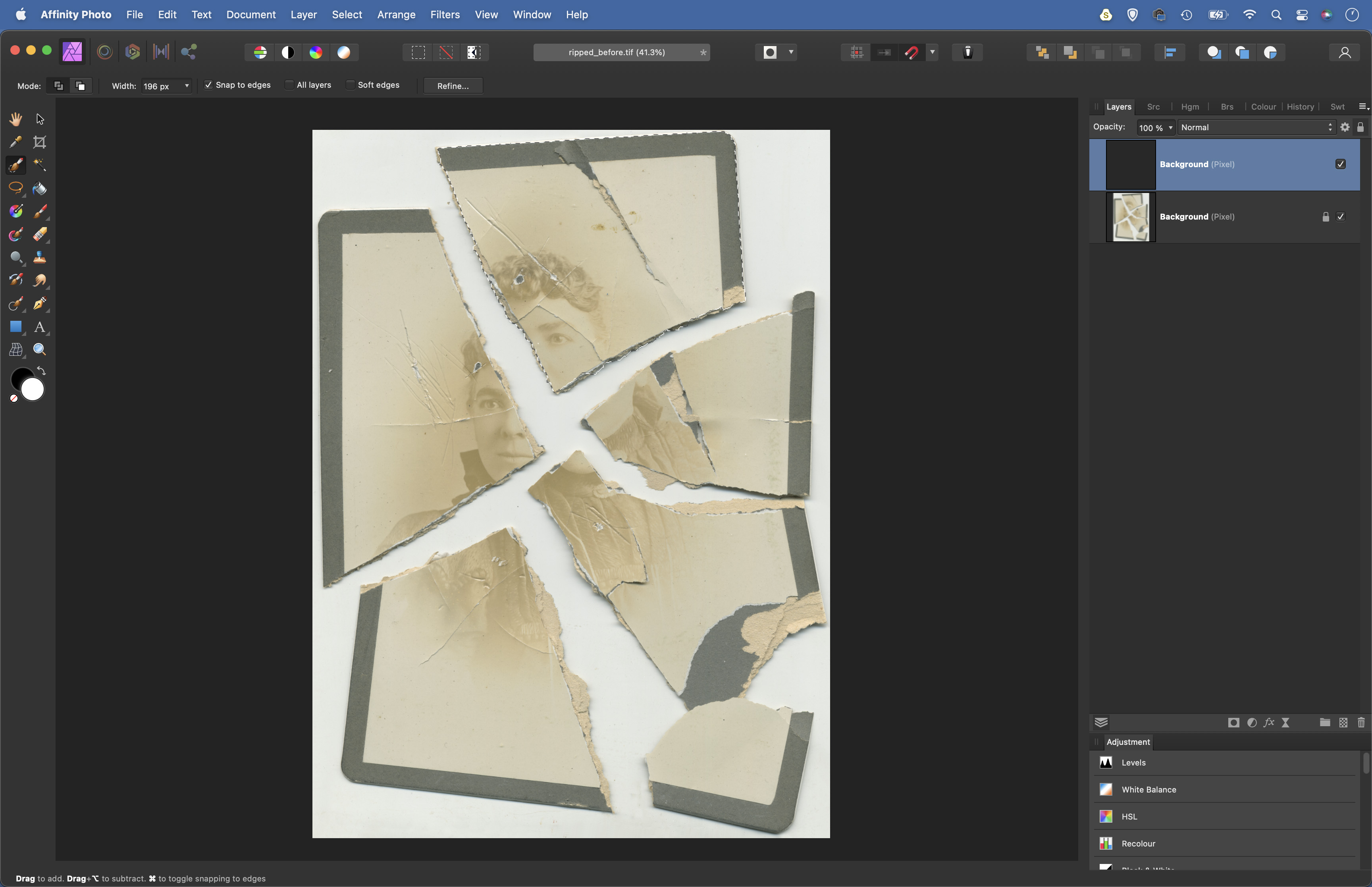Add an HSL adjustment
The height and width of the screenshot is (887, 1372).
click(1224, 816)
